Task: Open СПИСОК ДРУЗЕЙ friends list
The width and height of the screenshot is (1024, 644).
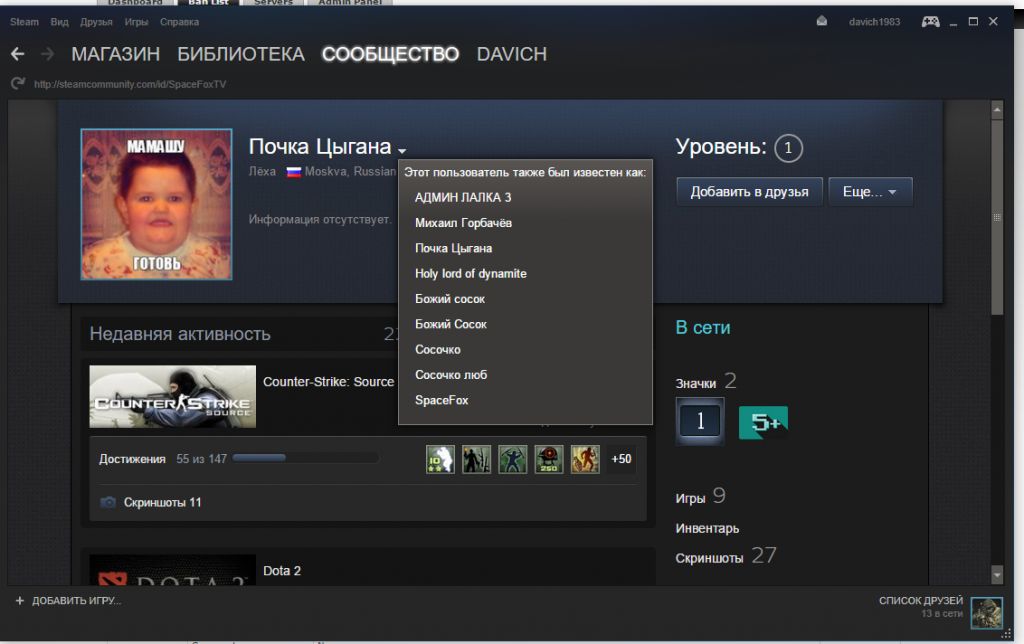Action: point(921,600)
